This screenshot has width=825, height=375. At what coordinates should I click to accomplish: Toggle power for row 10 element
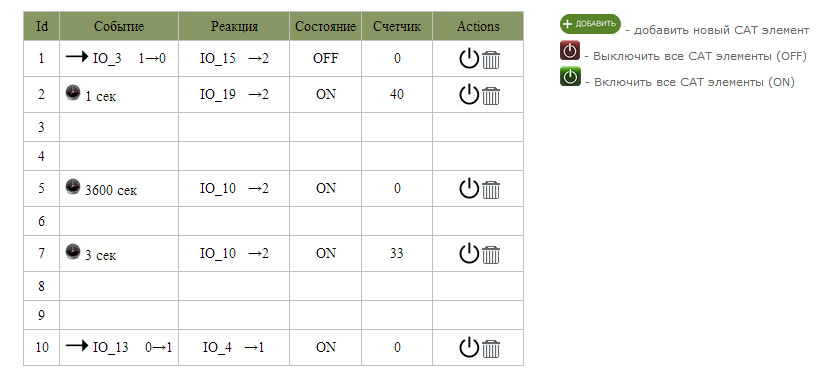pyautogui.click(x=469, y=347)
